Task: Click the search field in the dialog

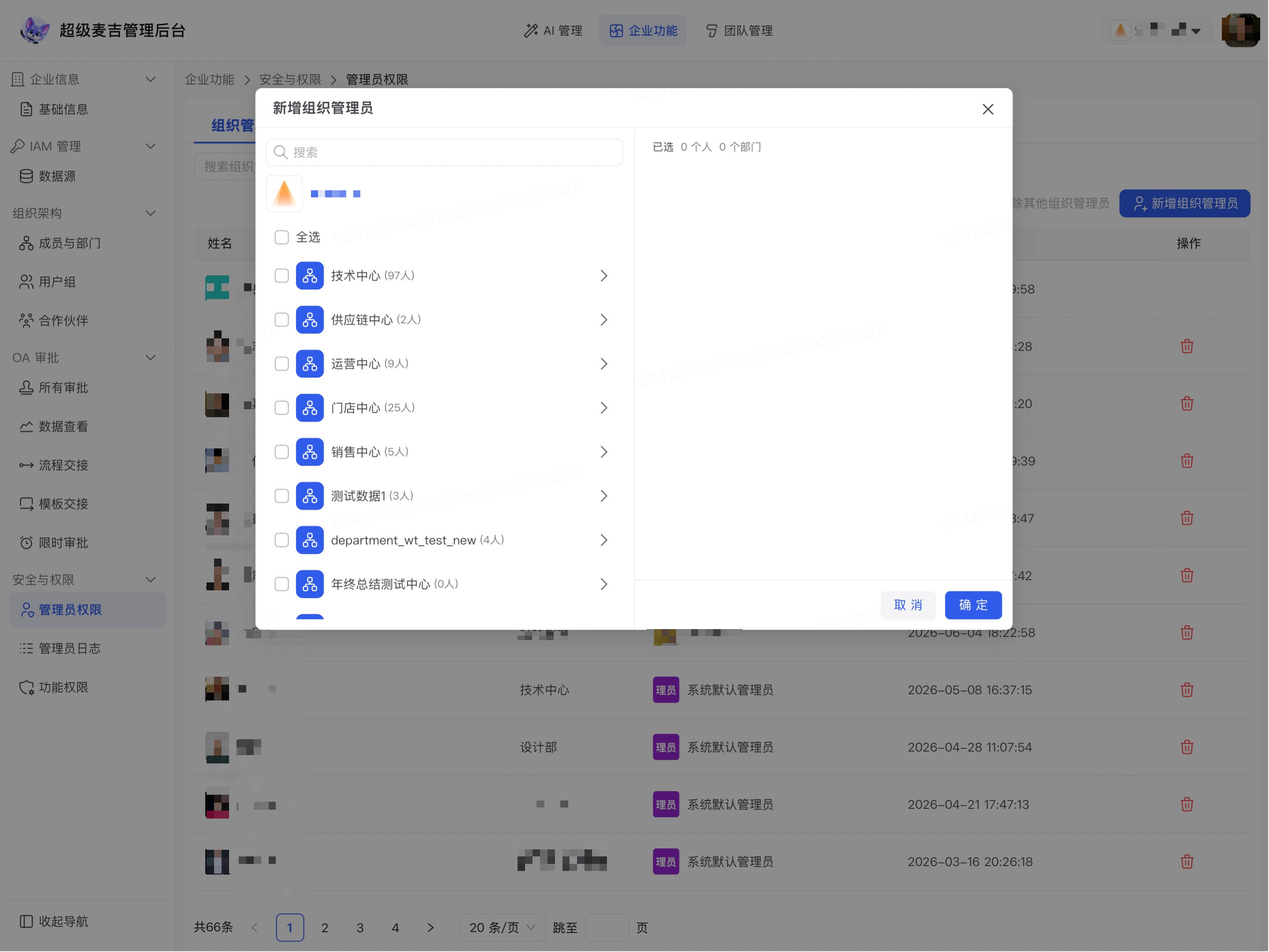Action: coord(444,152)
